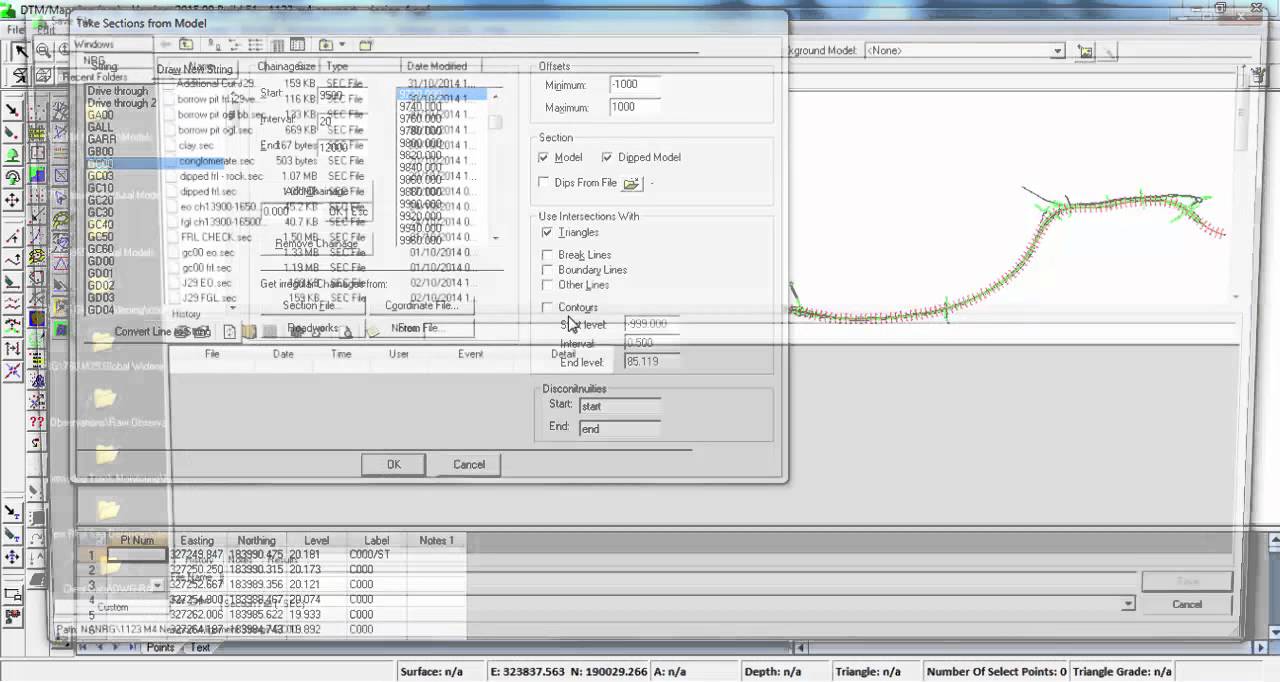1280x682 pixels.
Task: Toggle the Dipped Model checkbox
Action: coord(607,158)
